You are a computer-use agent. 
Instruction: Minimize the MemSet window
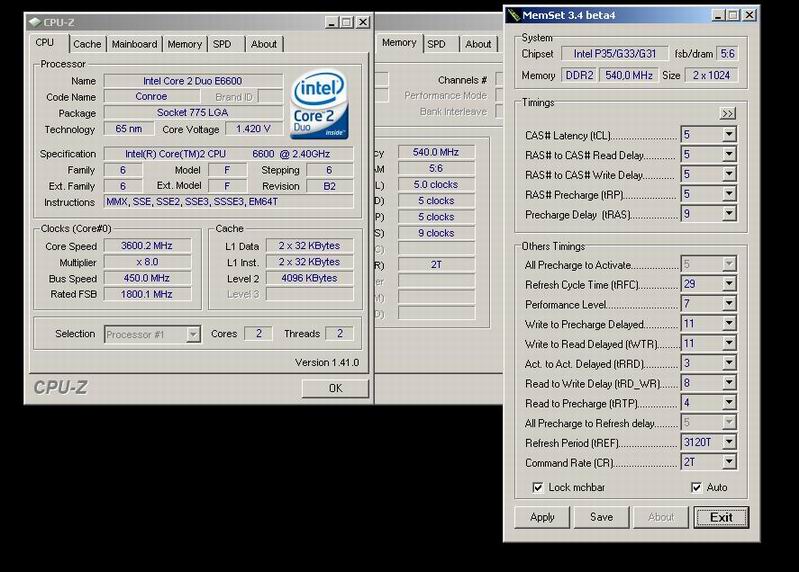718,15
